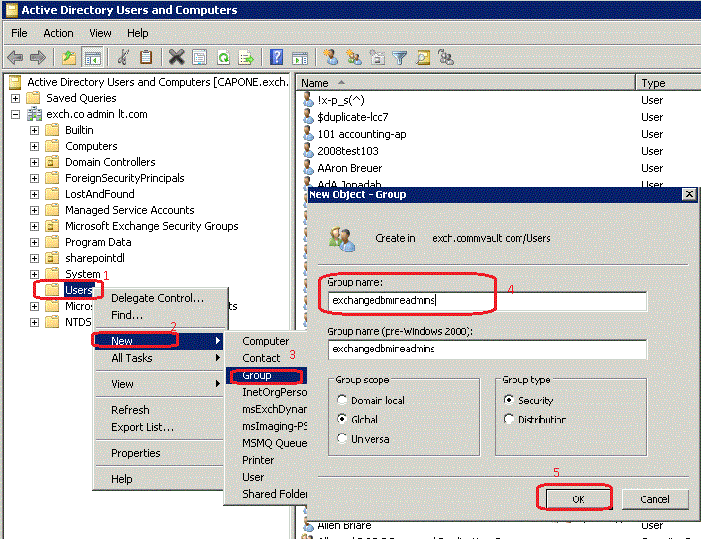Click the Delete X toolbar icon
The height and width of the screenshot is (539, 701).
[177, 58]
